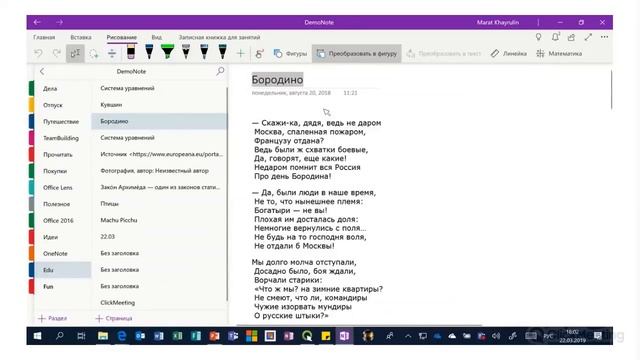Switch to the Рисование tab

click(x=122, y=37)
